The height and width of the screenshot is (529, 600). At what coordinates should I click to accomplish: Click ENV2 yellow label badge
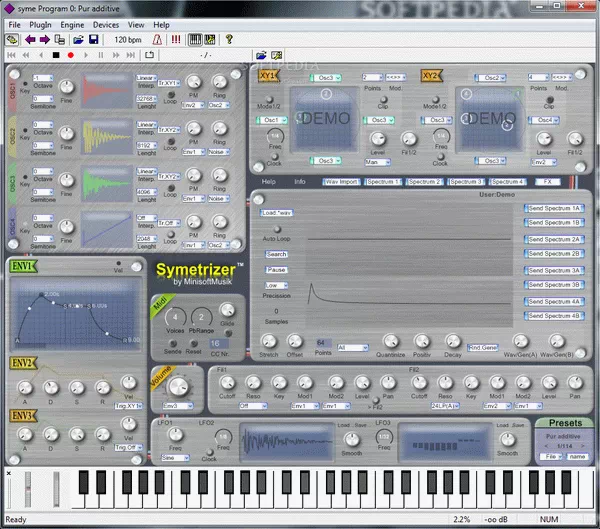click(23, 362)
